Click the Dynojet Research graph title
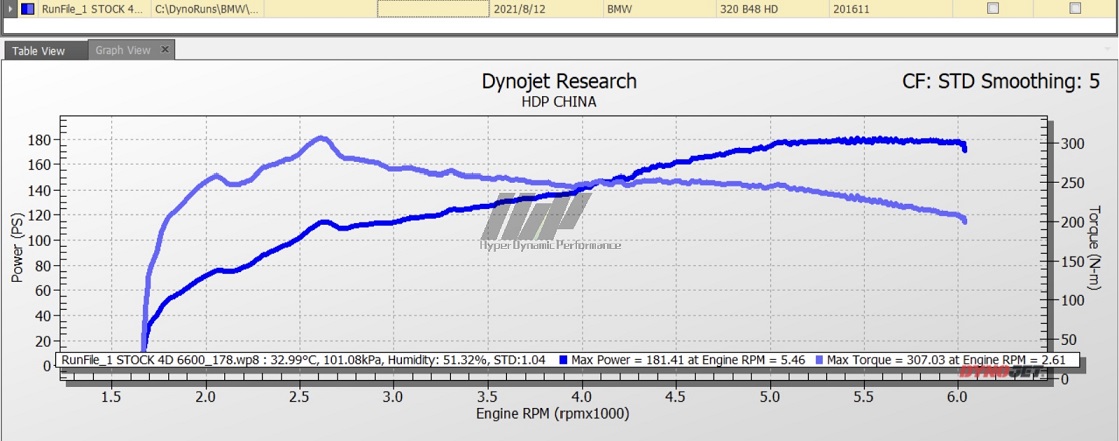The height and width of the screenshot is (441, 1119). pos(558,81)
